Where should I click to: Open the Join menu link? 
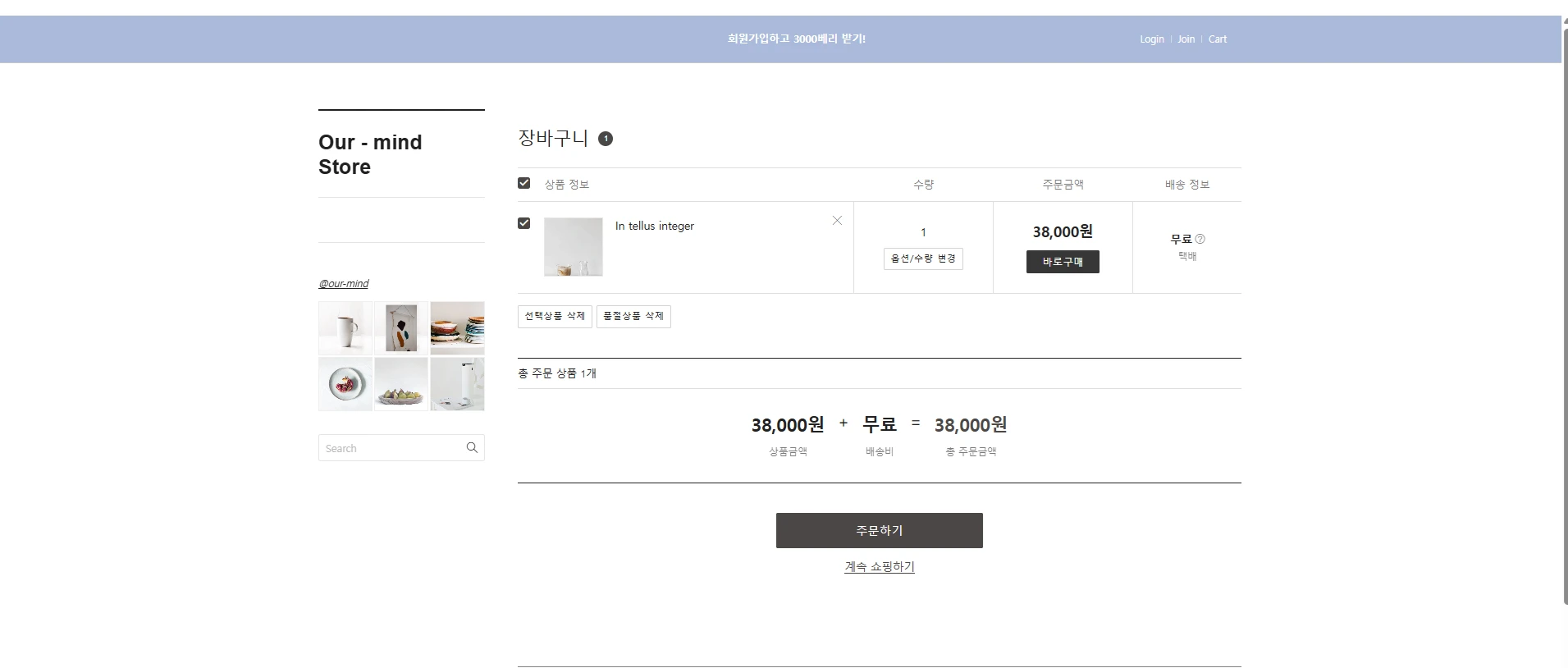(x=1186, y=39)
